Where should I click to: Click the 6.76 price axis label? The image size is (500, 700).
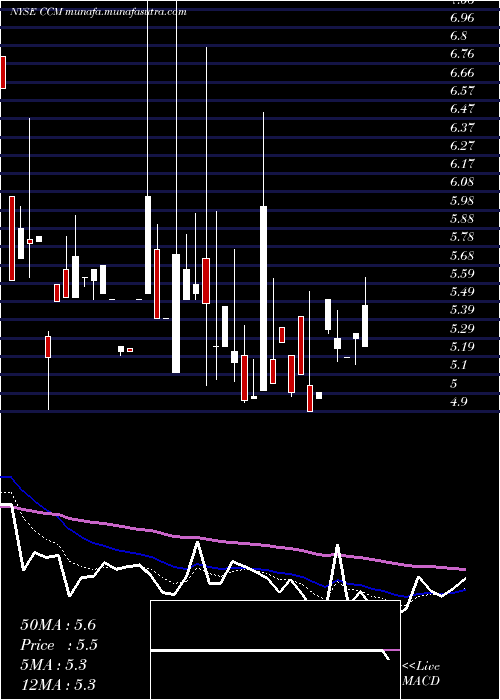point(462,54)
